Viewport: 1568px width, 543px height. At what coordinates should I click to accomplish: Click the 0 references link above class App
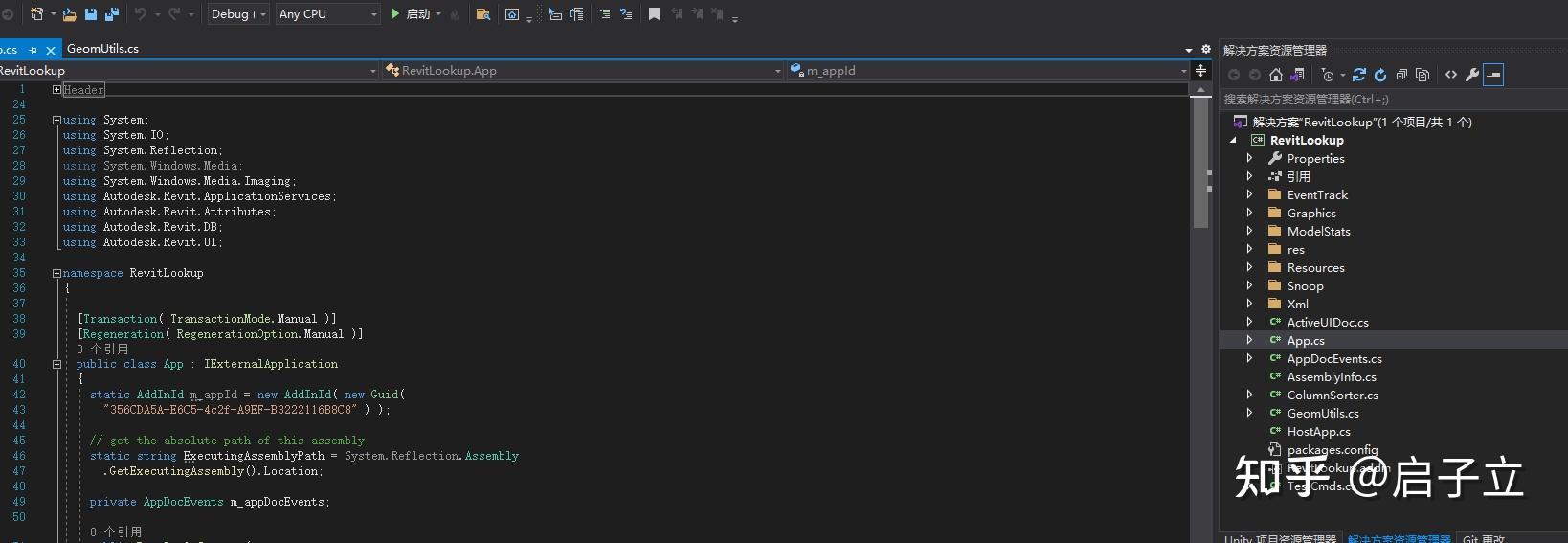pyautogui.click(x=102, y=349)
